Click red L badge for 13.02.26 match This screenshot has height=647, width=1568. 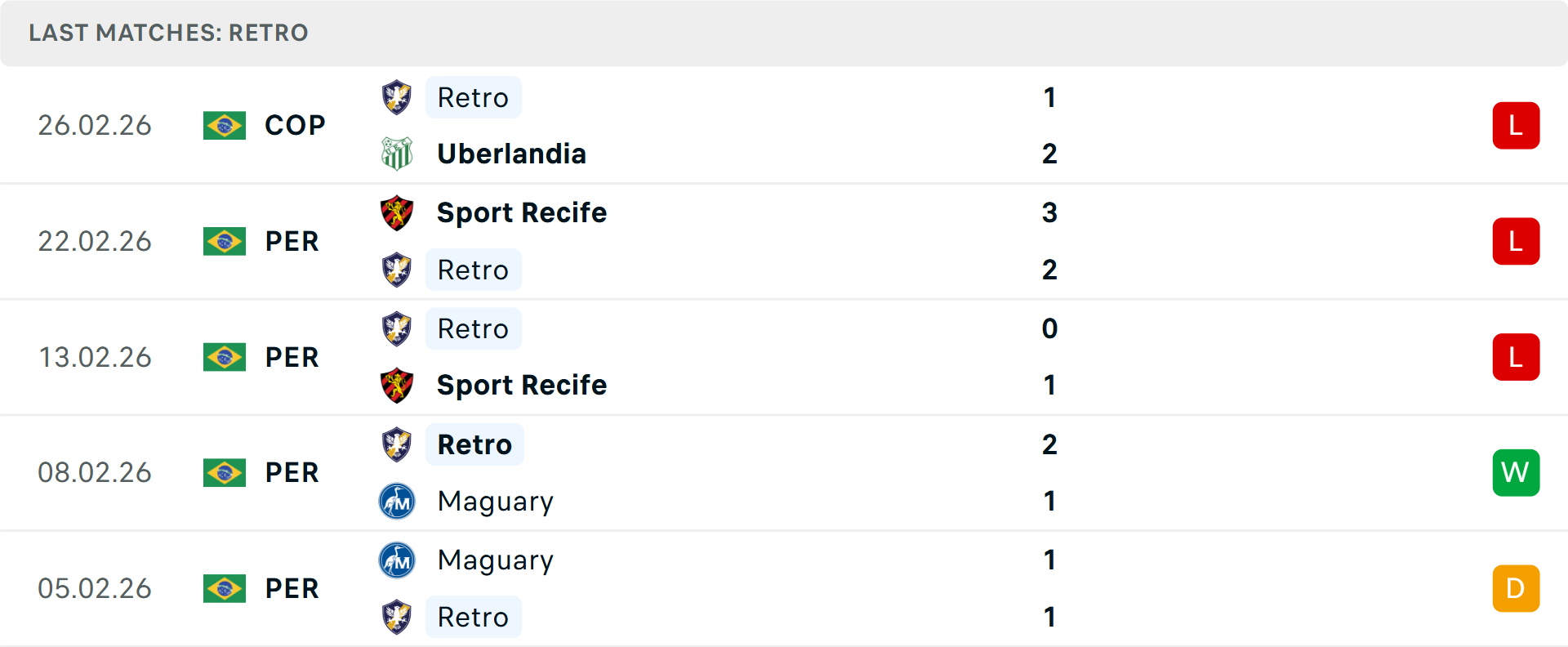tap(1516, 357)
